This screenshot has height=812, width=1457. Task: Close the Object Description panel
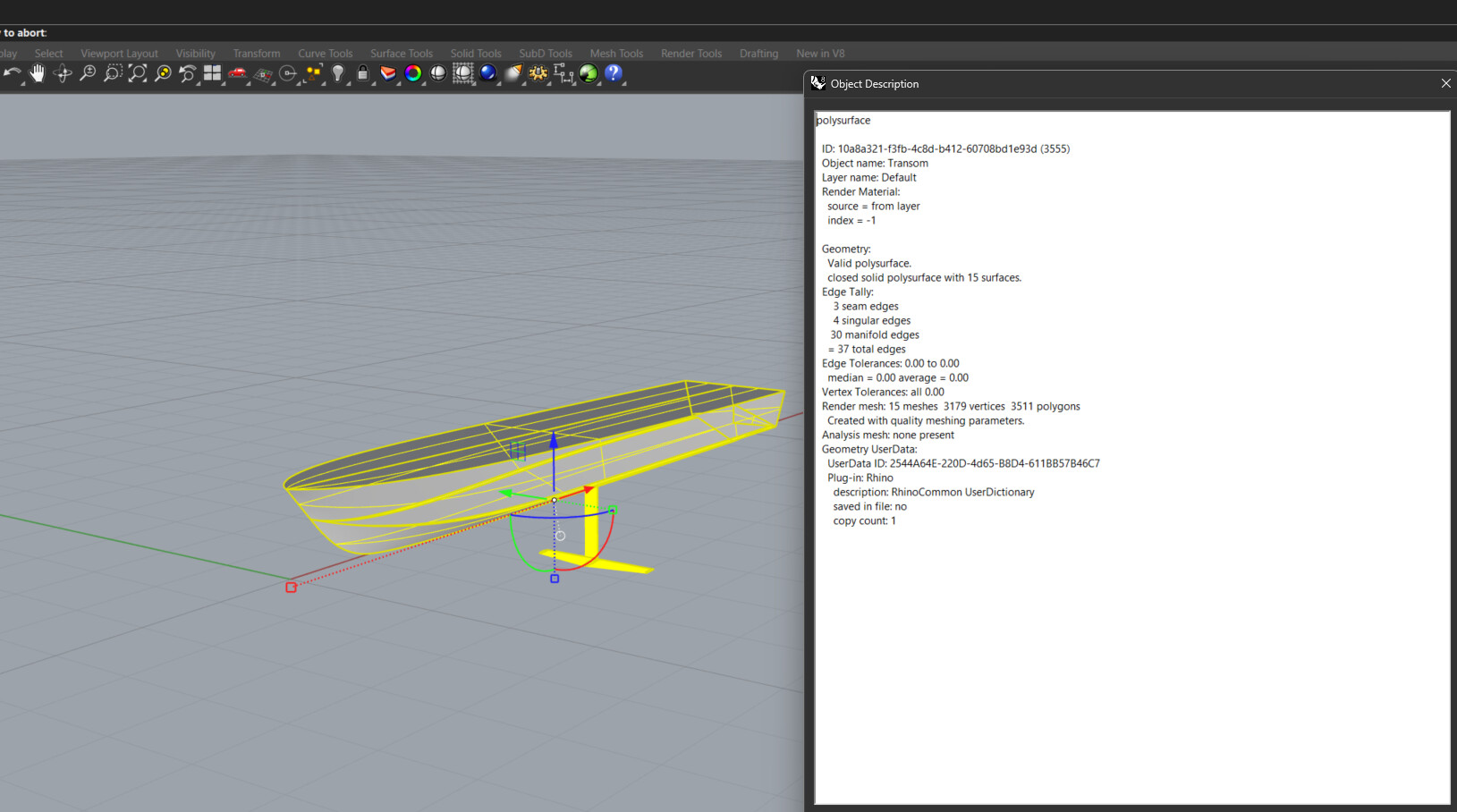pyautogui.click(x=1445, y=83)
